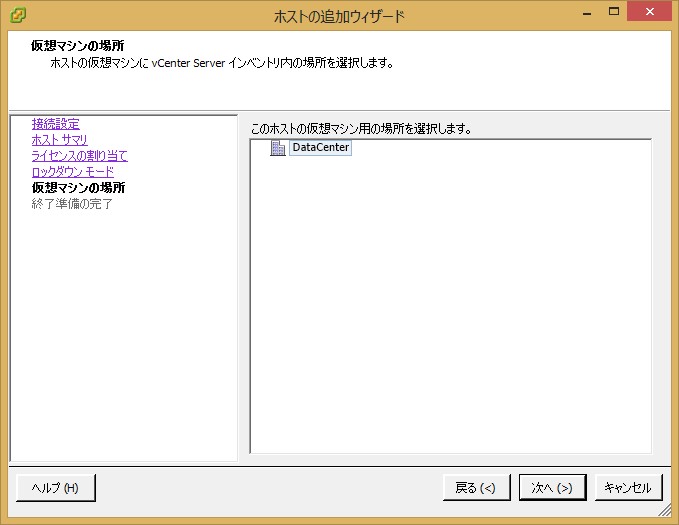
Task: Click the resize grip at window corner
Action: pos(665,510)
